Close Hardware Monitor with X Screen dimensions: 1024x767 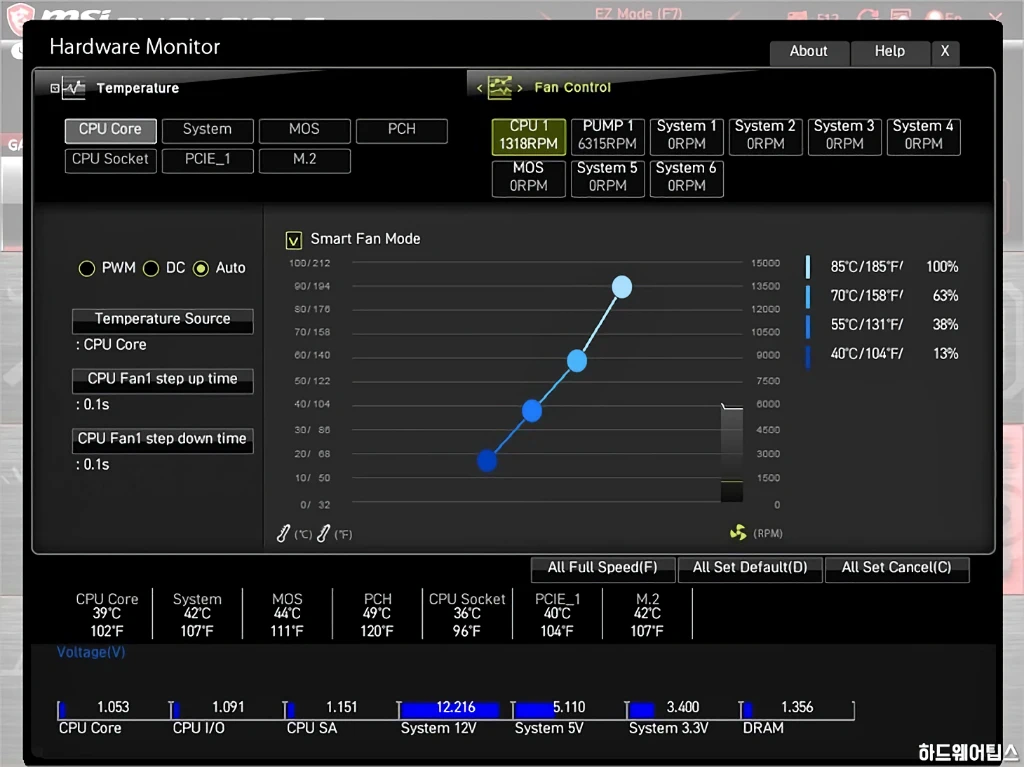coord(945,52)
